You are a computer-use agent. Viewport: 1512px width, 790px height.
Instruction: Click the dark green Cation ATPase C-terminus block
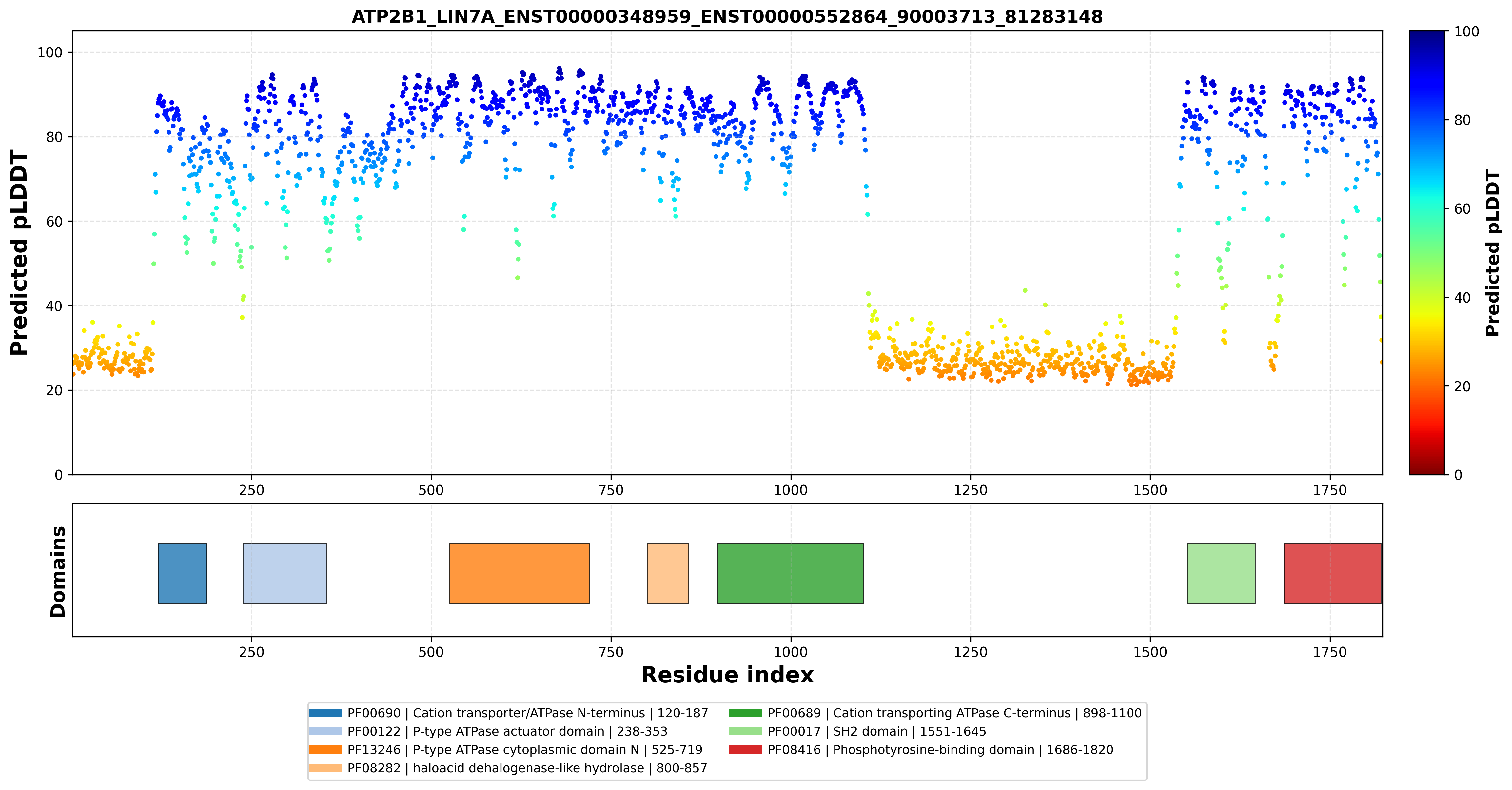(791, 573)
